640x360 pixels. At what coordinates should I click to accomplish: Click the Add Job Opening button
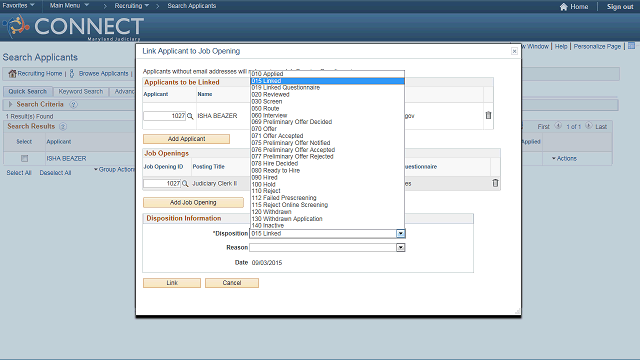click(x=193, y=202)
